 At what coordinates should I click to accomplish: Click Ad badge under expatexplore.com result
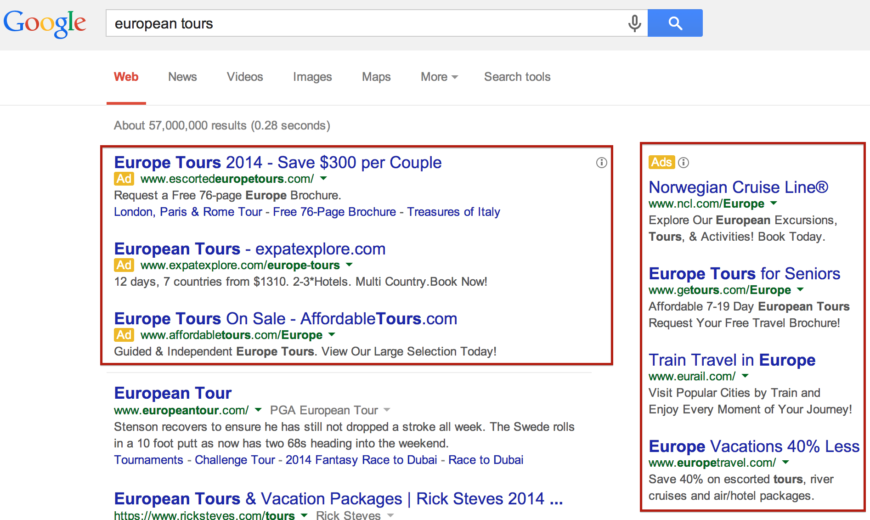124,265
